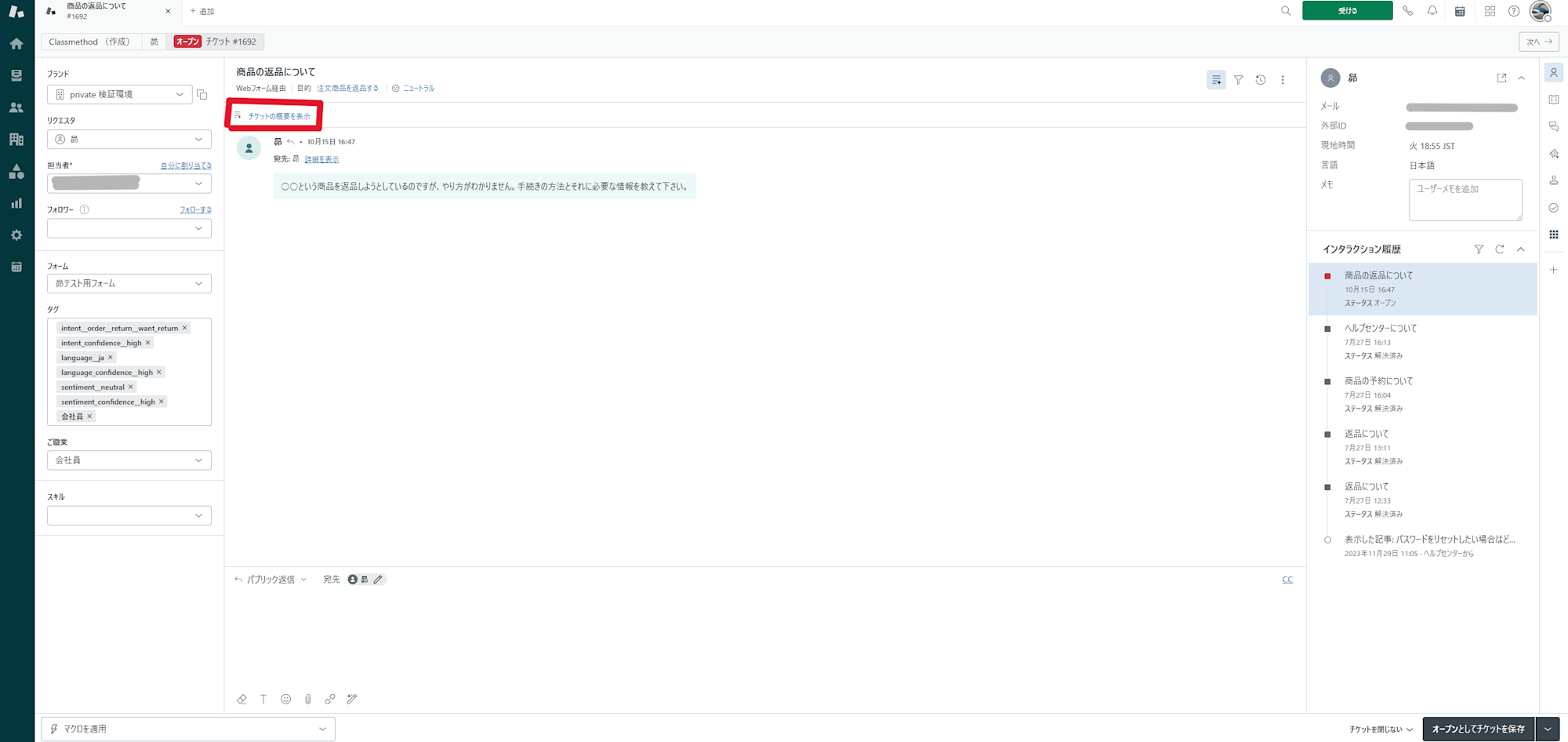Click オープンとしてチケットを保存 button

tap(1479, 729)
